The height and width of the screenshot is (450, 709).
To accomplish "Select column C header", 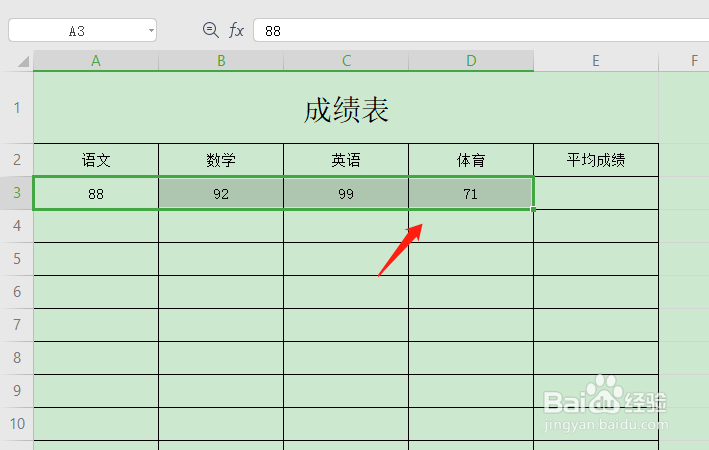I will click(x=346, y=61).
